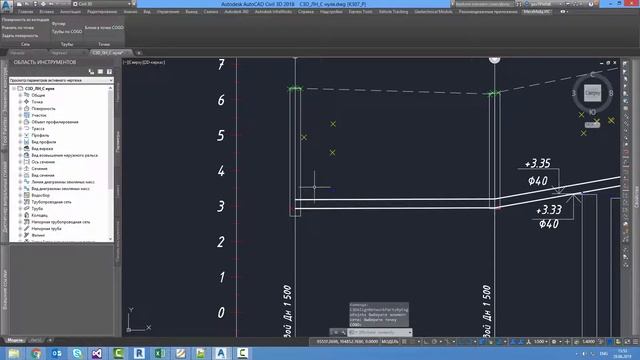The height and width of the screenshot is (360, 640).
Task: Click 'Поверхность из колодцев' ribbon command
Action: 25,20
